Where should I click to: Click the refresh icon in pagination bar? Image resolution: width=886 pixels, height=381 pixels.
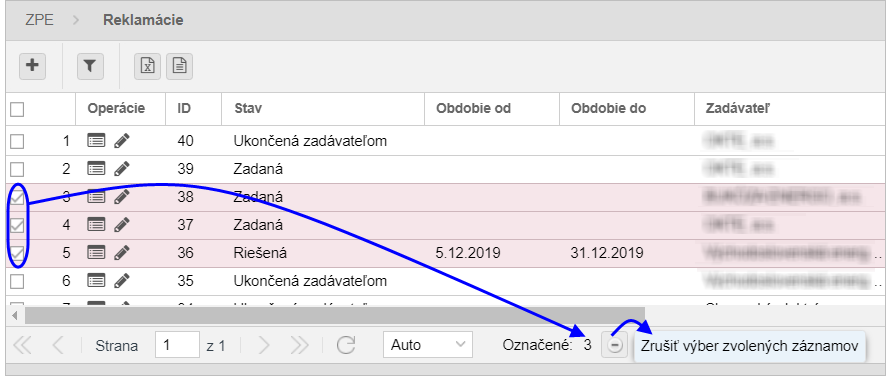click(346, 345)
